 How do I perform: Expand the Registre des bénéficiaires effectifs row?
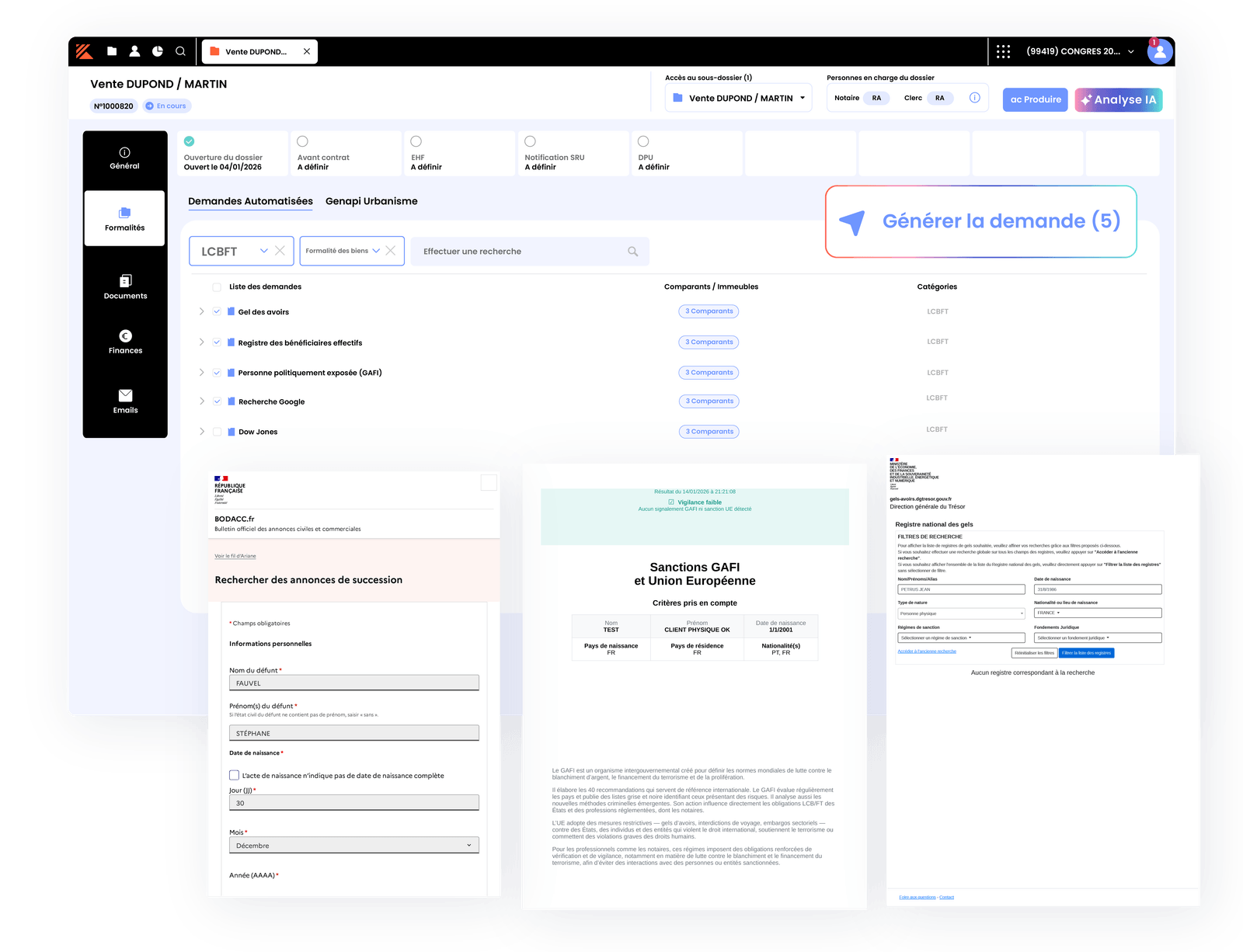201,342
